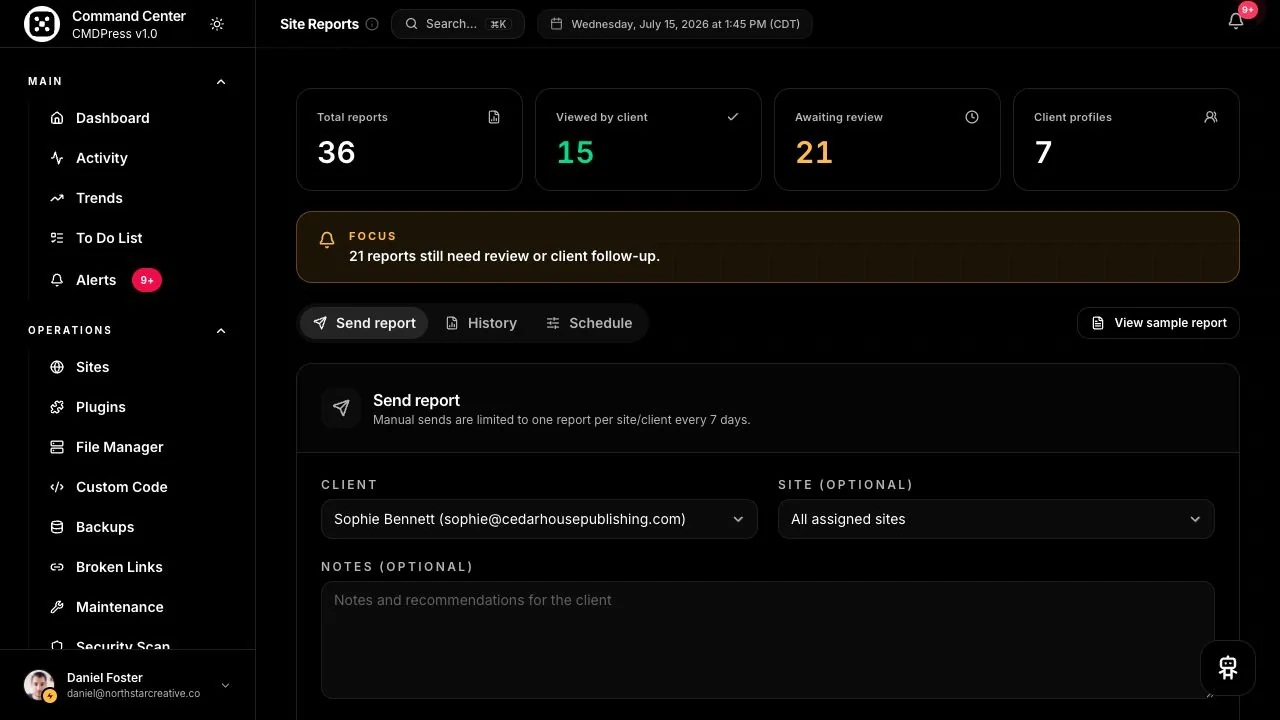Viewport: 1280px width, 720px height.
Task: Click the Send report paper plane heading icon
Action: [x=341, y=408]
